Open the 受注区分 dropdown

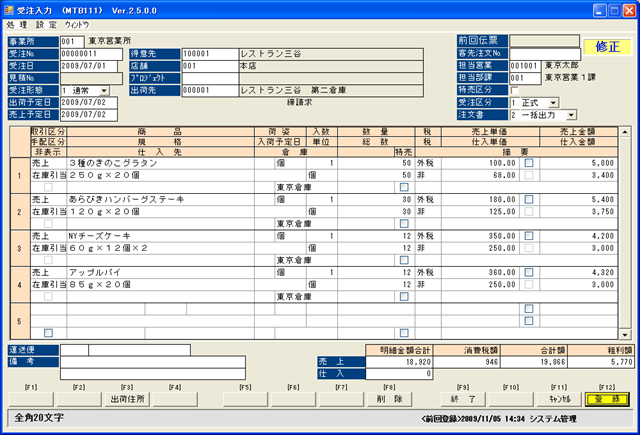(553, 103)
